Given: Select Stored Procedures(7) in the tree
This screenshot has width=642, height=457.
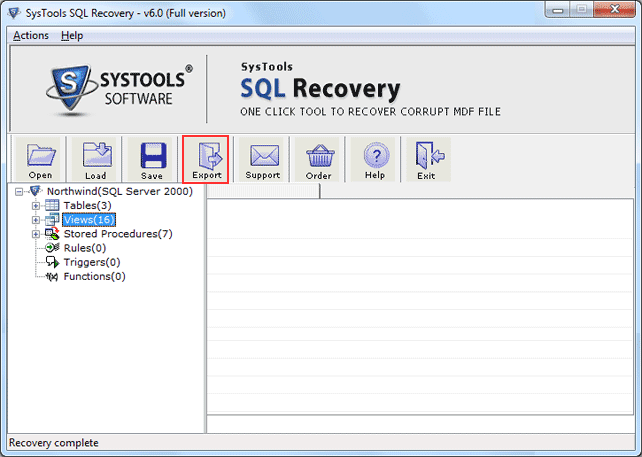Looking at the screenshot, I should 118,234.
